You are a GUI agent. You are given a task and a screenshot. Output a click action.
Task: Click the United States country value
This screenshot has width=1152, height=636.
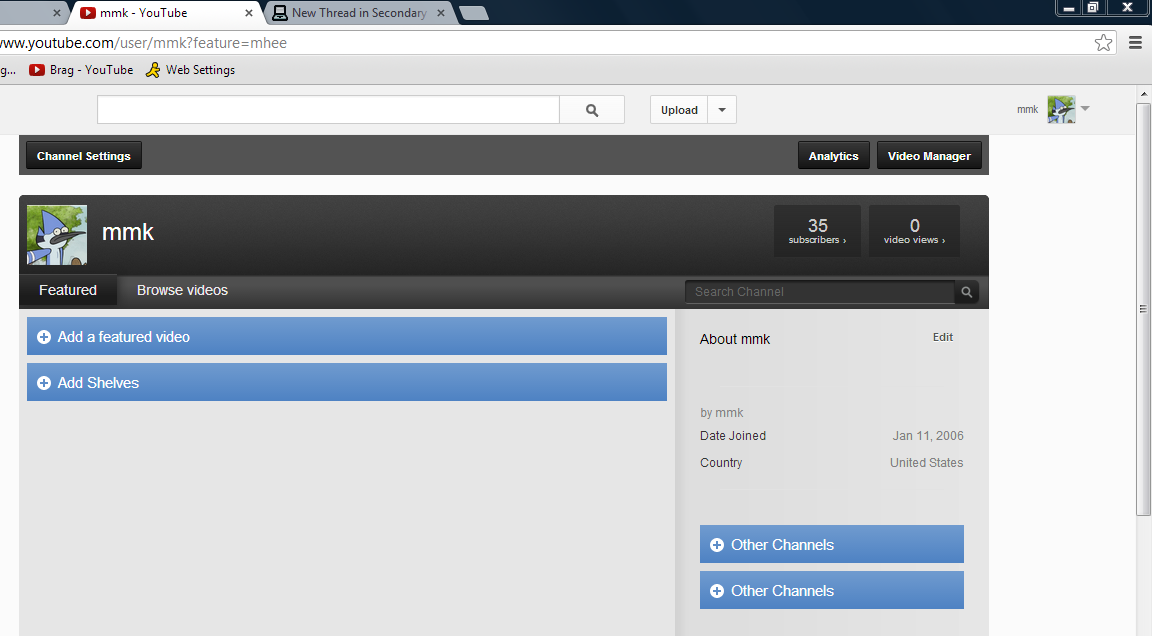[x=926, y=463]
